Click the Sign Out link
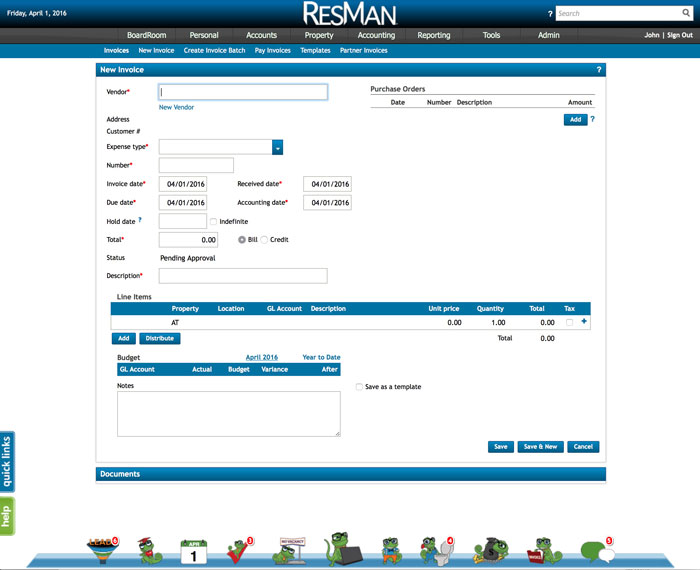This screenshot has width=700, height=570. click(x=680, y=35)
